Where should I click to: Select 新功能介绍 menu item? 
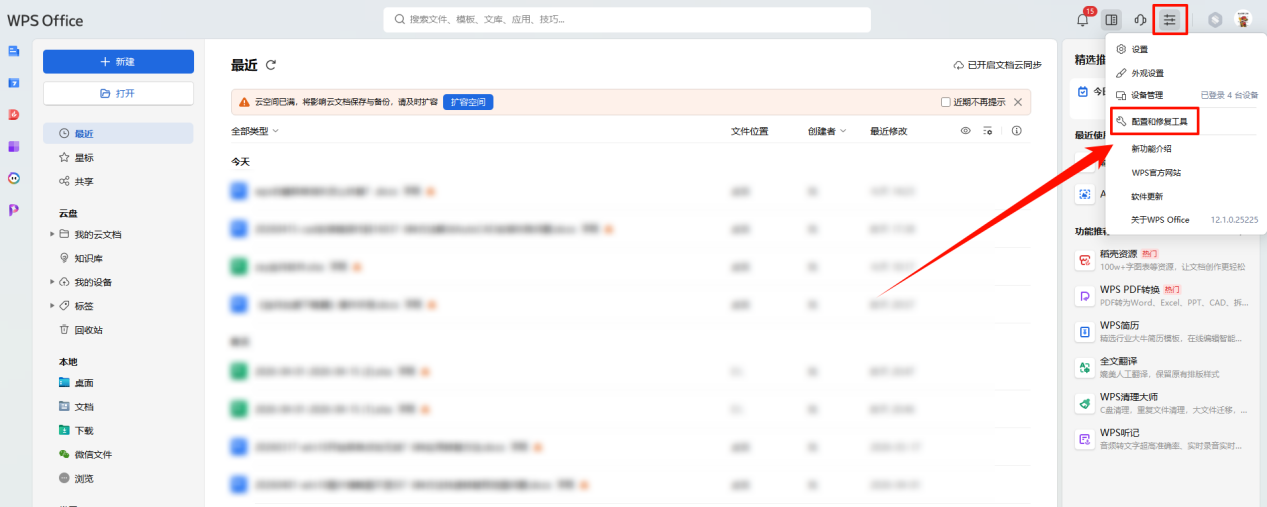[x=1185, y=148]
